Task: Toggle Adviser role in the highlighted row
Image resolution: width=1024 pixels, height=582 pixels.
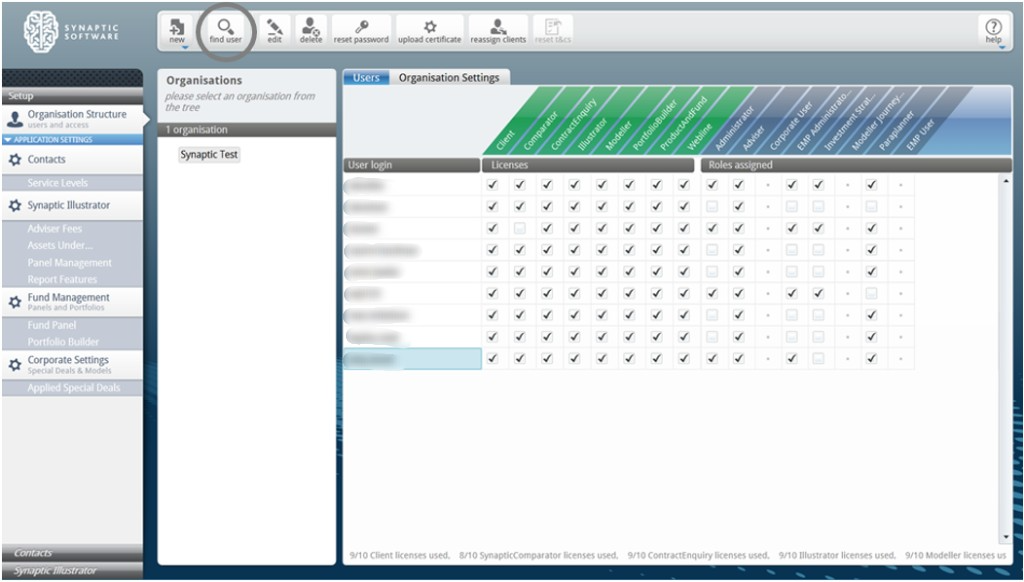Action: pos(739,358)
